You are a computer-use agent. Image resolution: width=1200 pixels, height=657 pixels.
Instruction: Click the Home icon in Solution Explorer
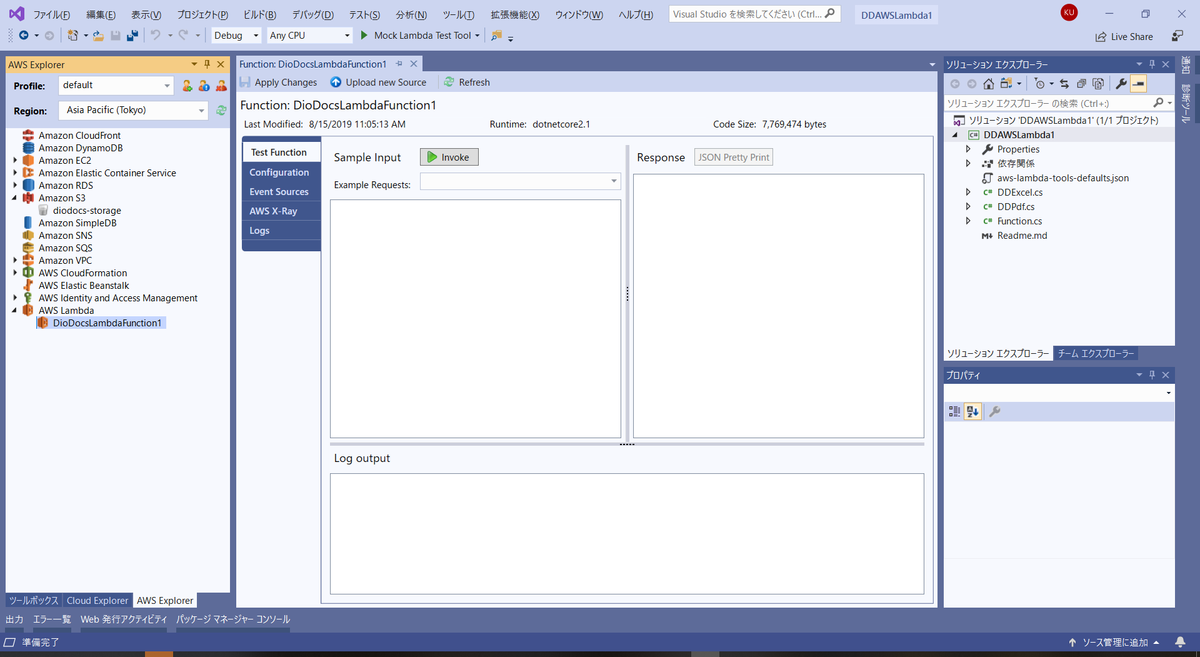click(x=989, y=84)
